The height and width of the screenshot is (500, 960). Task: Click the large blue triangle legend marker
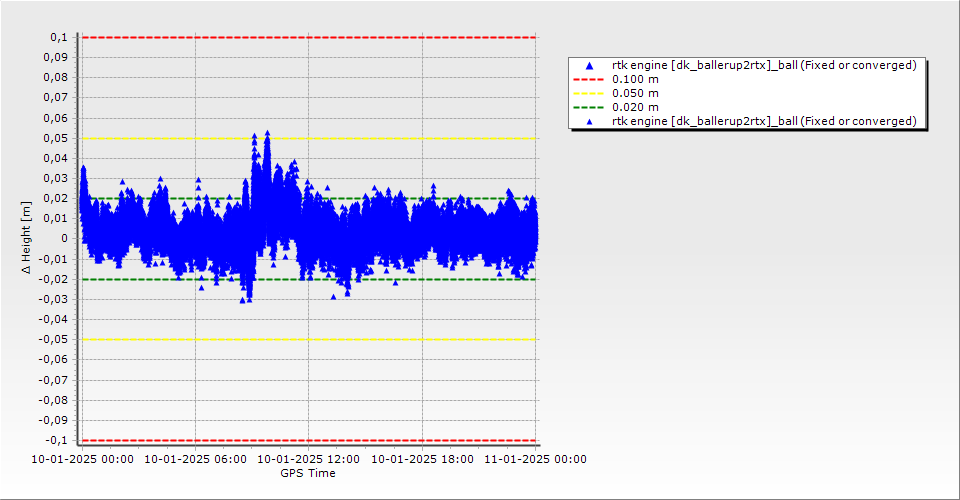[589, 65]
